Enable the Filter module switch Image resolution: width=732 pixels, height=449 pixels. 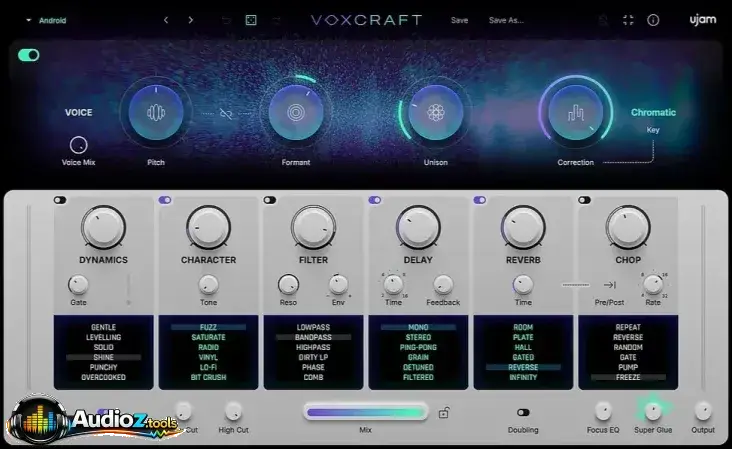(270, 200)
